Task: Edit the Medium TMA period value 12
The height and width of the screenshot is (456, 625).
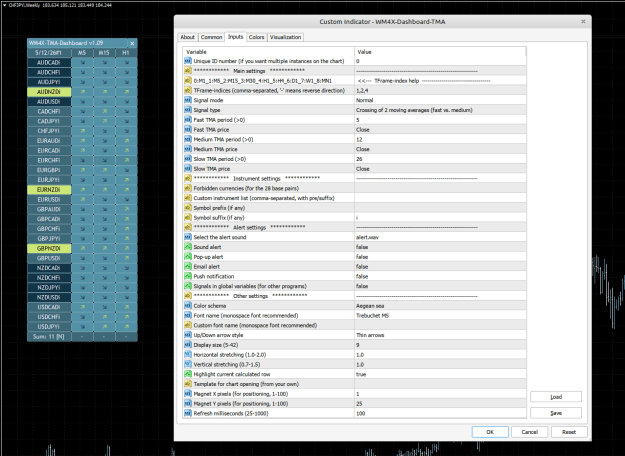Action: (440, 139)
